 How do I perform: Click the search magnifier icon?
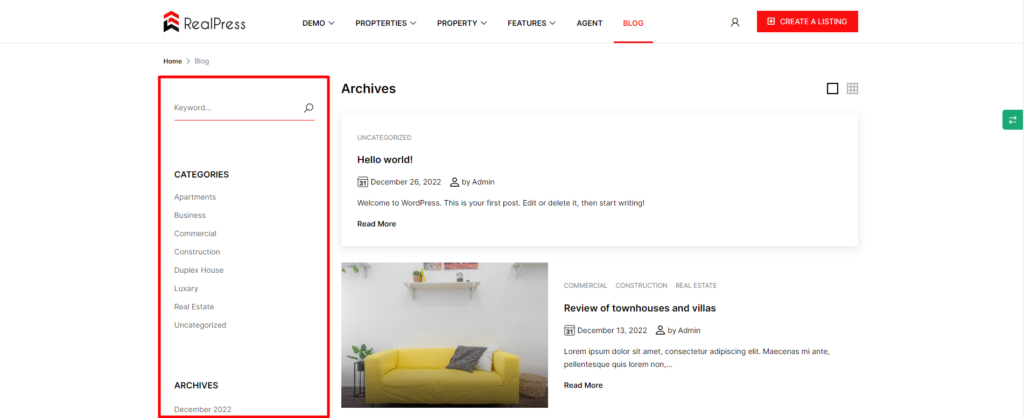coord(309,108)
